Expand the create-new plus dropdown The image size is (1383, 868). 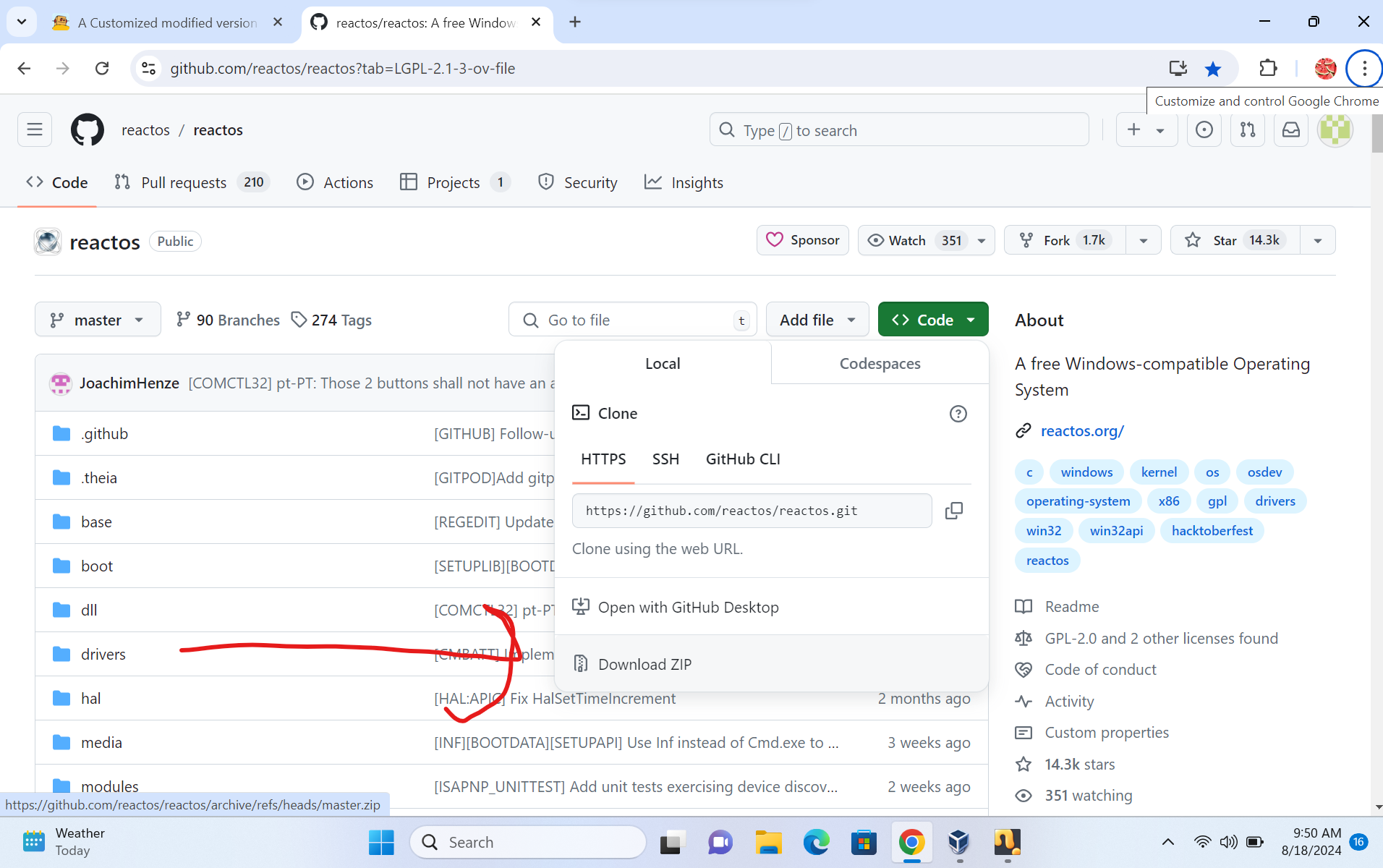pyautogui.click(x=1147, y=130)
